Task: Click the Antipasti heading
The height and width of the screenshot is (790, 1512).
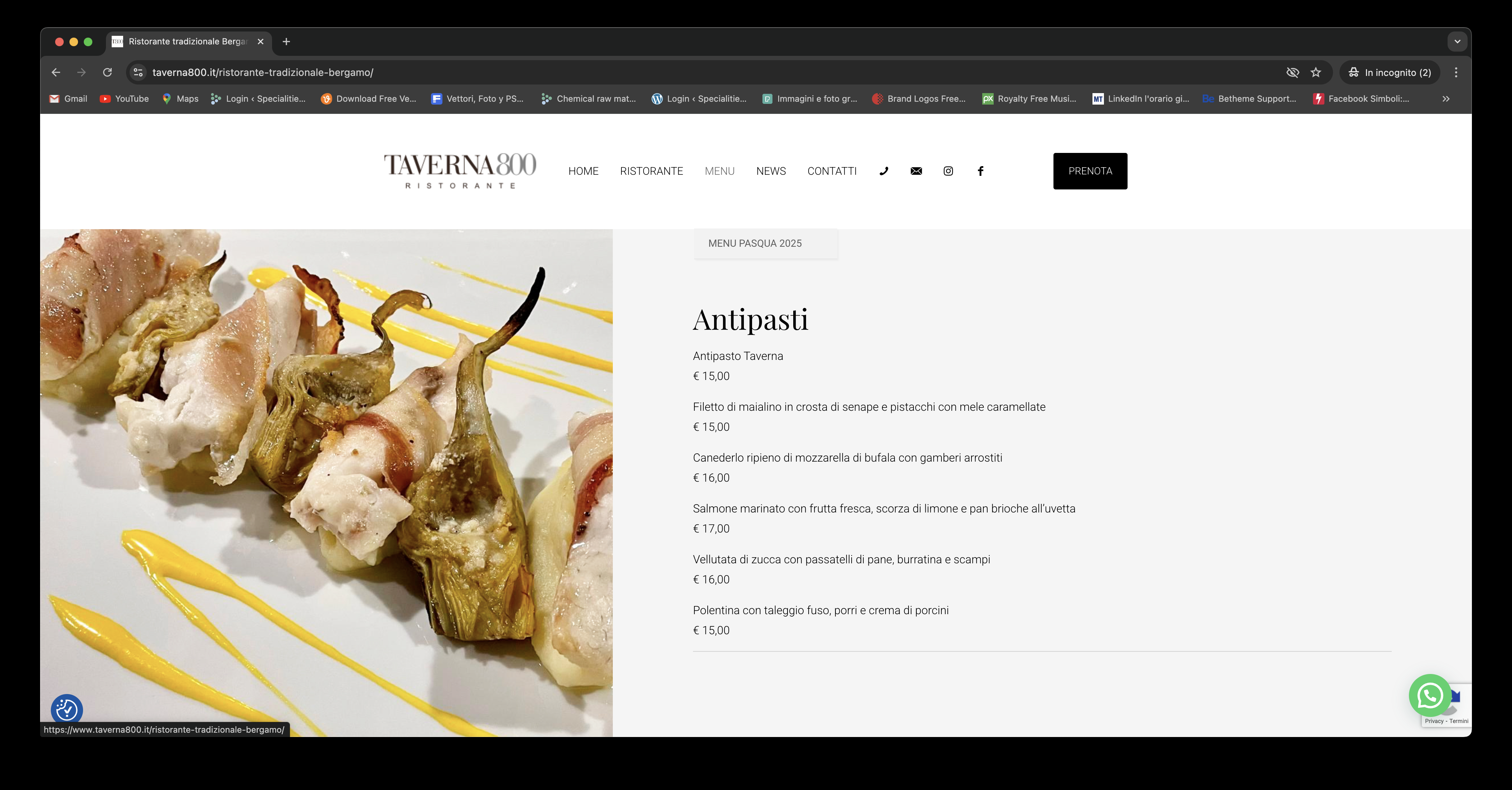Action: point(750,319)
